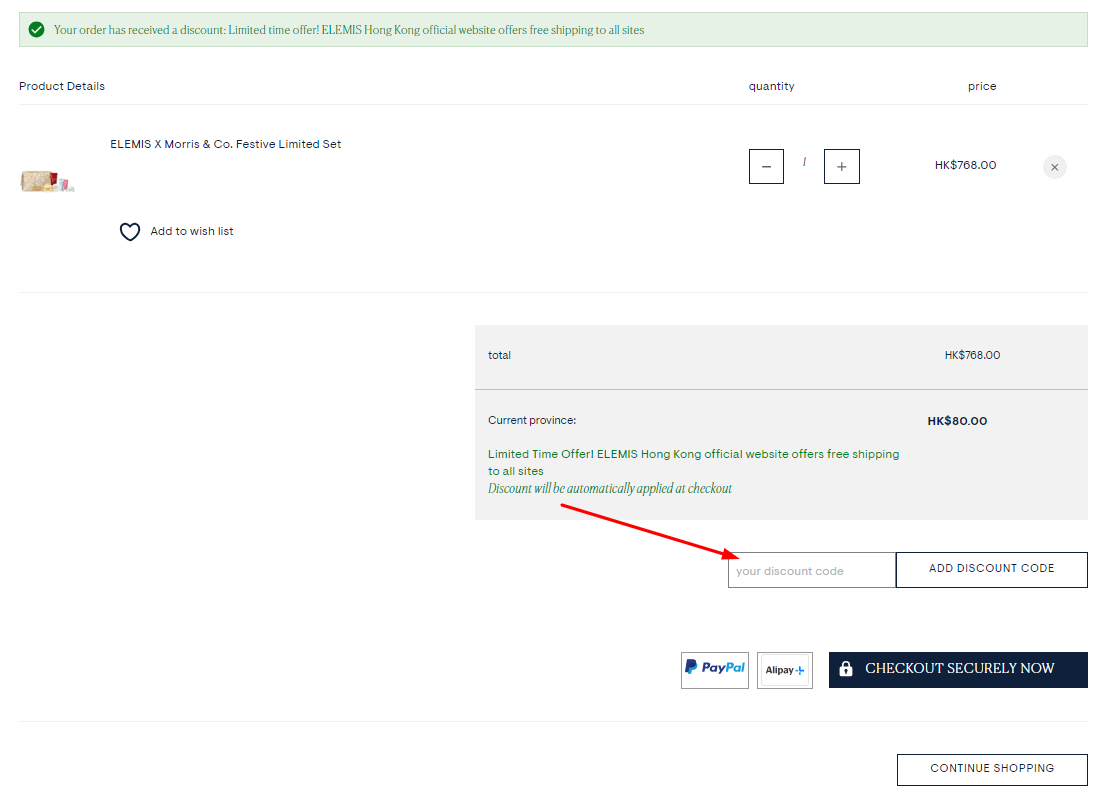
Task: Select the shipping amount HK$80.00
Action: (x=957, y=421)
